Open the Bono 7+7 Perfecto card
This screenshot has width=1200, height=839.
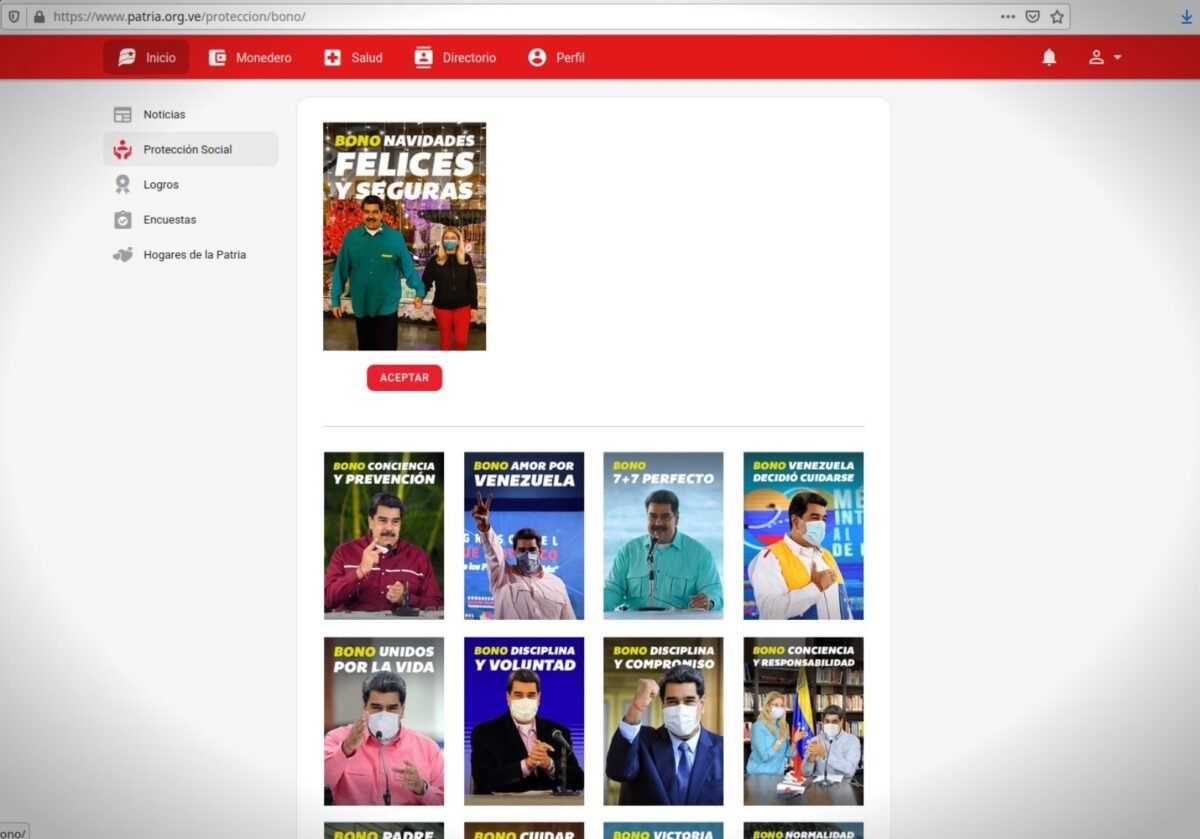(x=663, y=536)
